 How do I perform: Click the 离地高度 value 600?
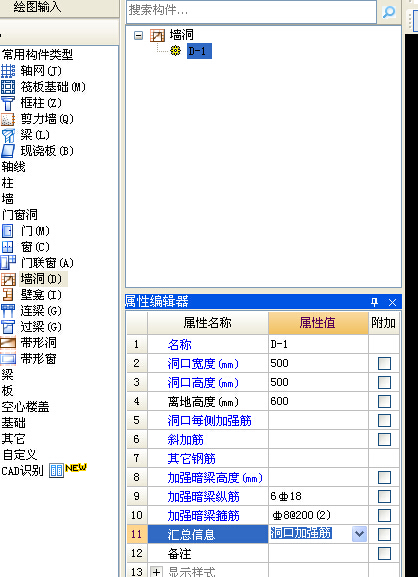pos(318,401)
